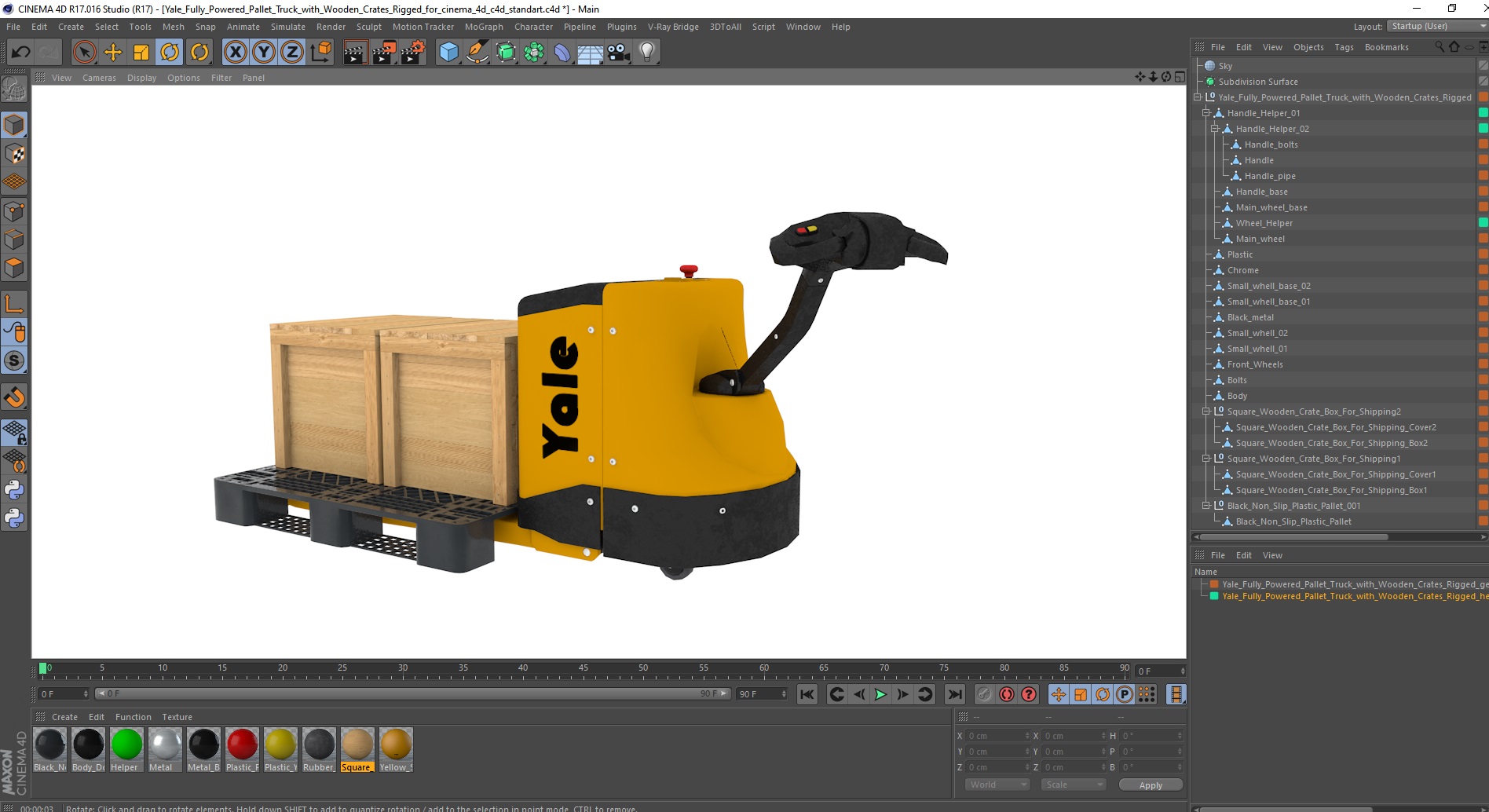The height and width of the screenshot is (812, 1489).
Task: Collapse the Handle_Helper_01 tree node
Action: [1206, 113]
